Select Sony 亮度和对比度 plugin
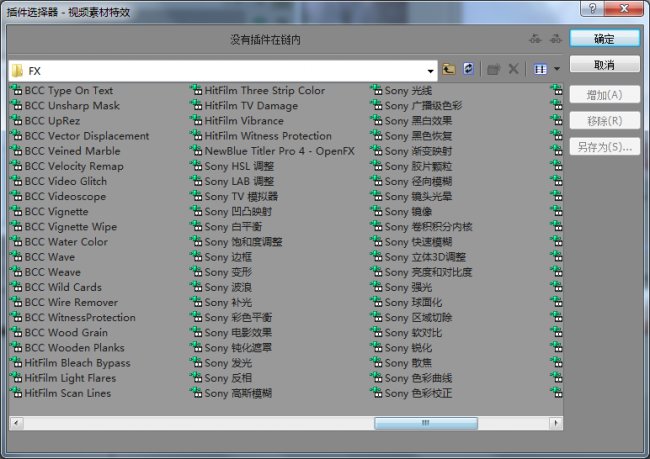Screen dimensions: 650x459 (x=422, y=272)
